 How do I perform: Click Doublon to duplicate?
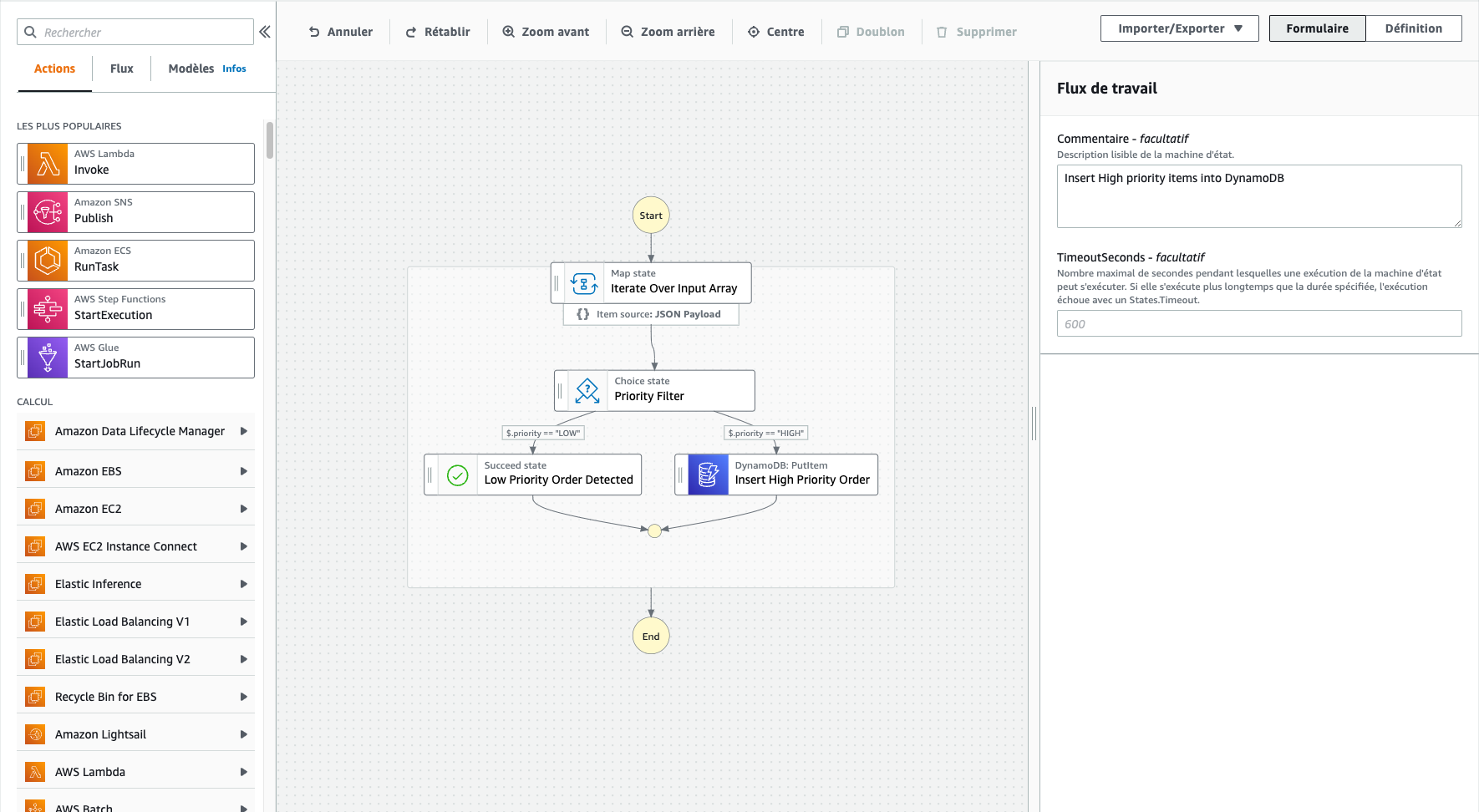871,32
